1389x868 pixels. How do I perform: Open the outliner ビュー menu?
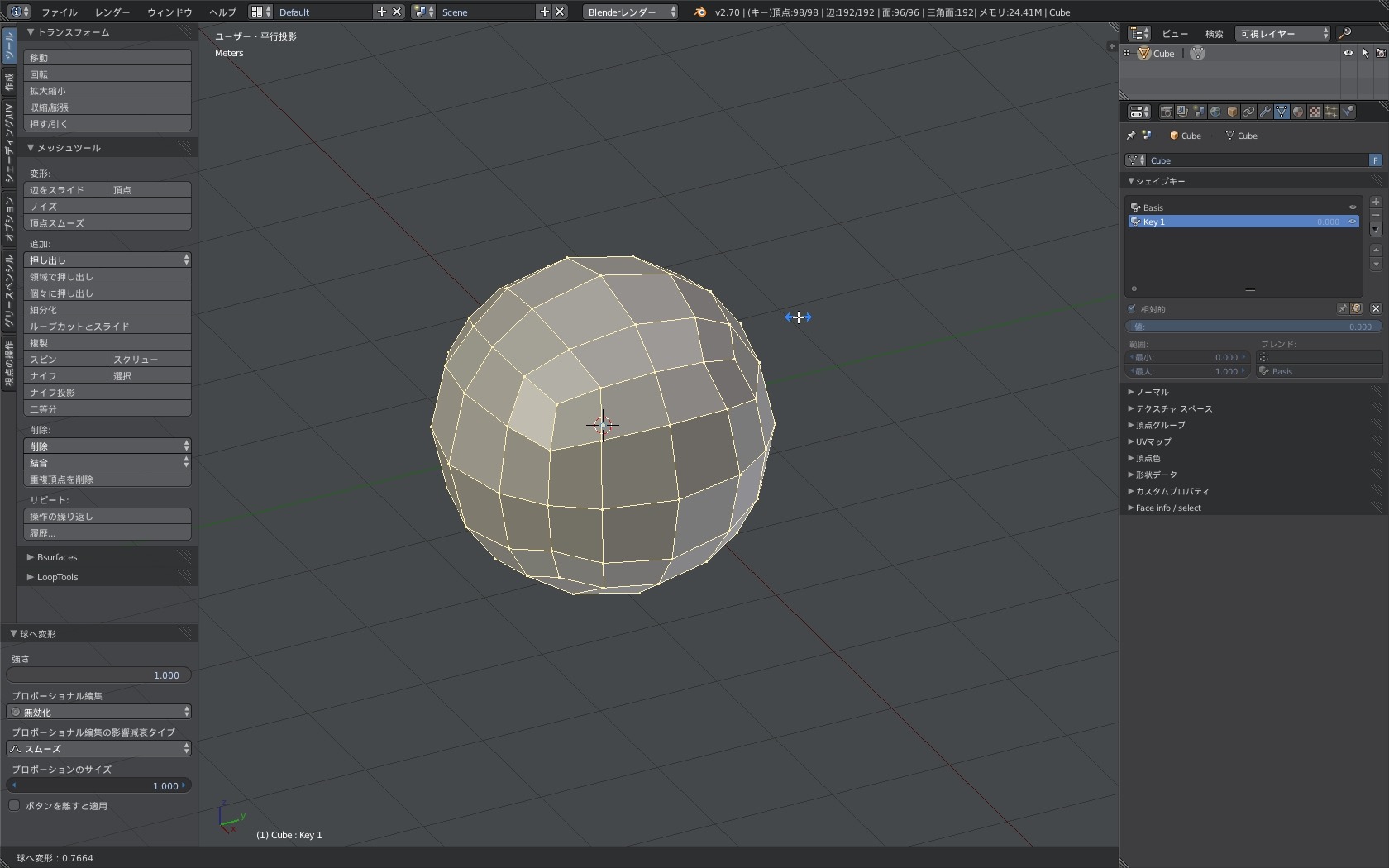click(1175, 34)
